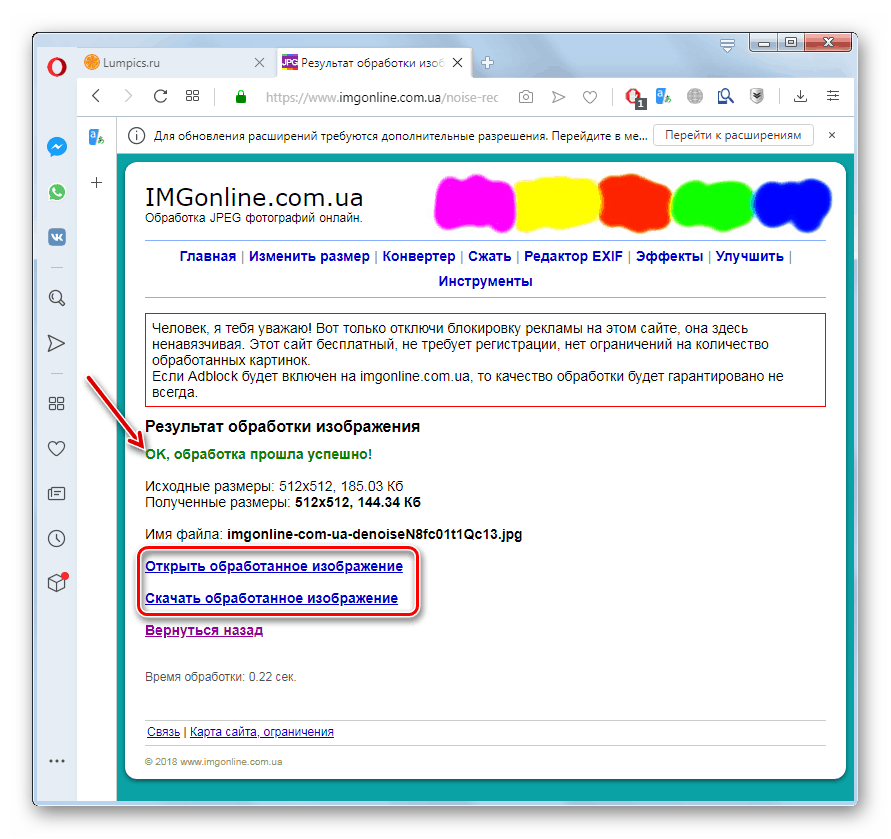The width and height of the screenshot is (891, 839).
Task: Open Speed Dial grid icon in sidebar
Action: coord(56,404)
